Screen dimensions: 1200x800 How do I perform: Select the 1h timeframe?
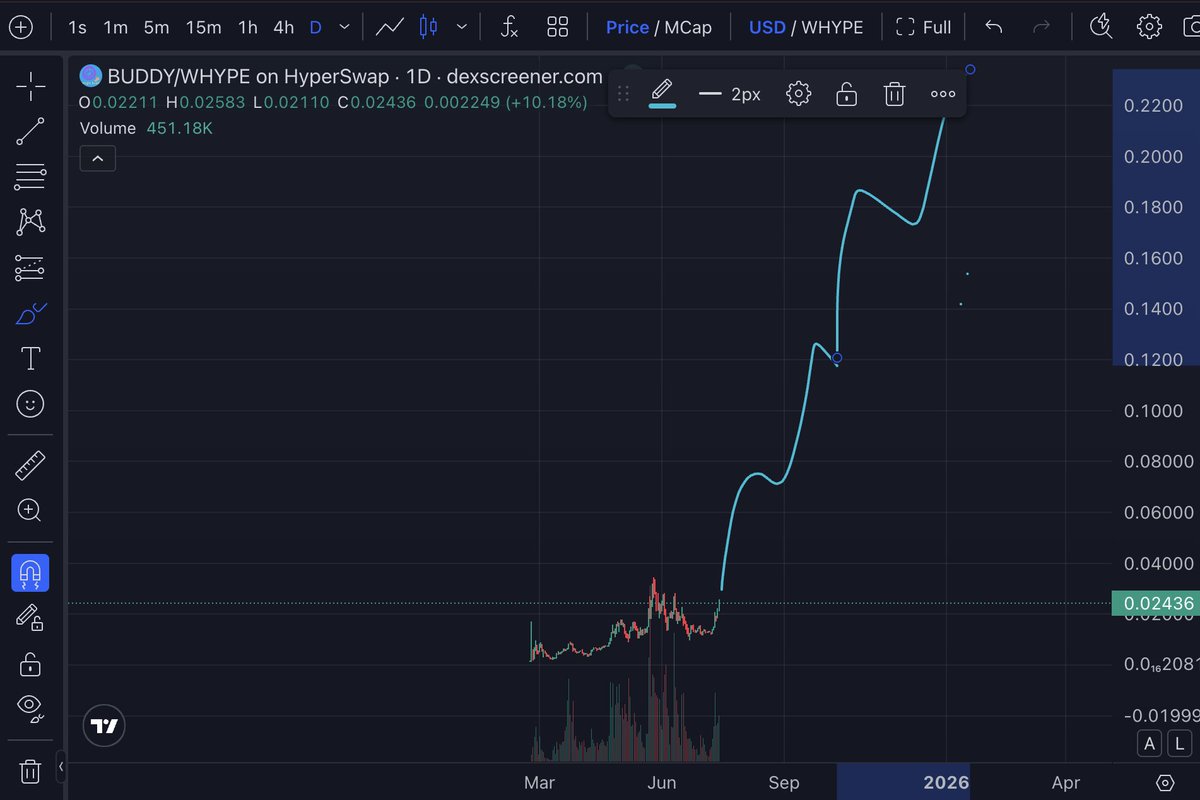[247, 27]
